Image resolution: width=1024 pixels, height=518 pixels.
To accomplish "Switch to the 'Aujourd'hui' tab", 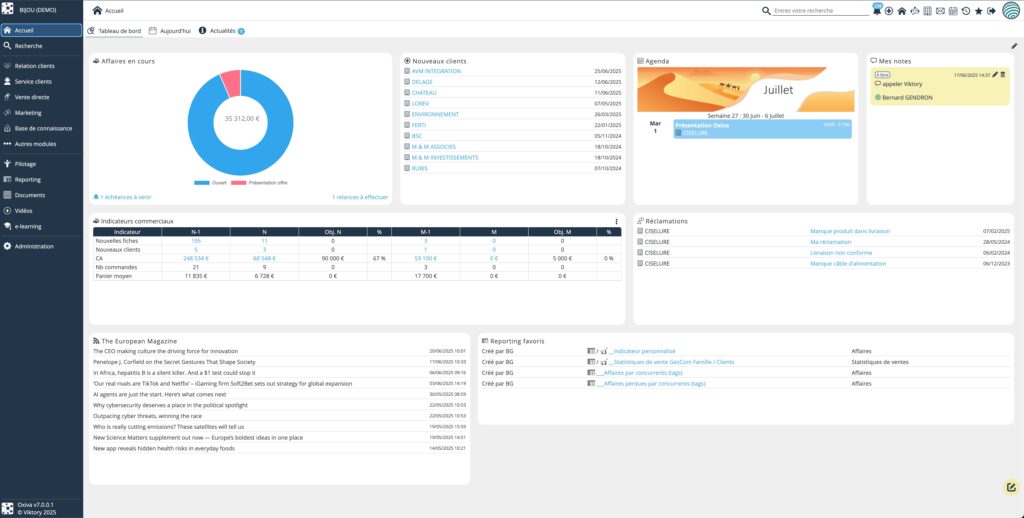I will tap(170, 31).
